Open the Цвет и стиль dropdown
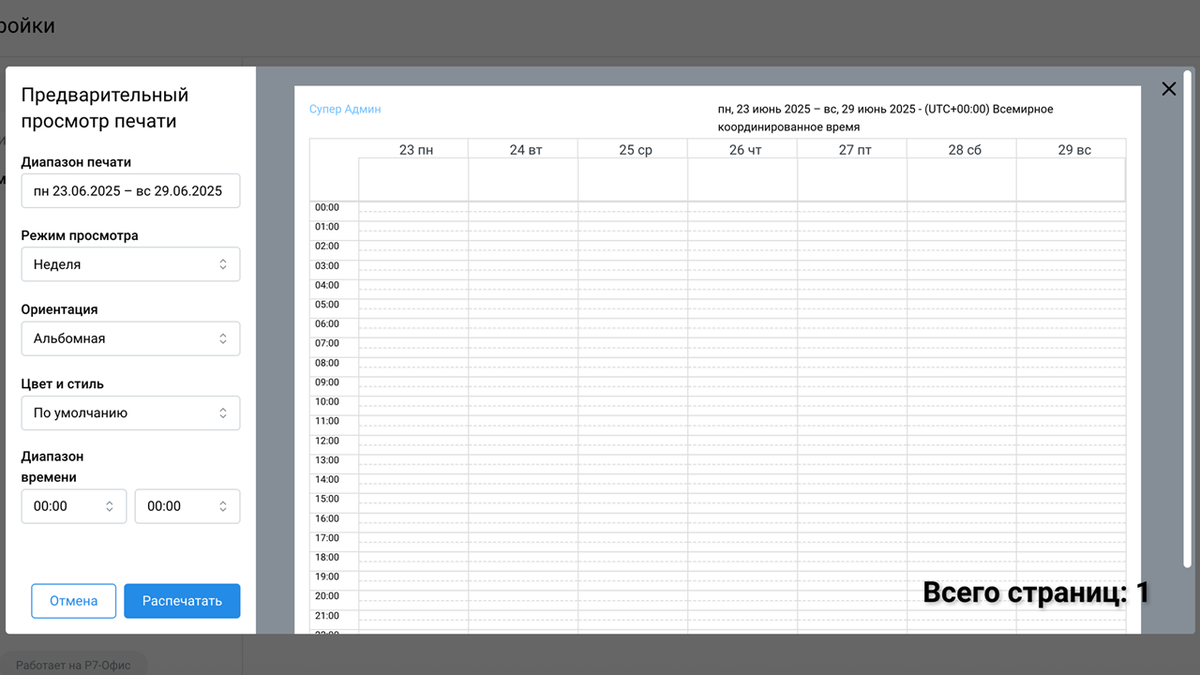Viewport: 1200px width, 675px height. pos(131,413)
